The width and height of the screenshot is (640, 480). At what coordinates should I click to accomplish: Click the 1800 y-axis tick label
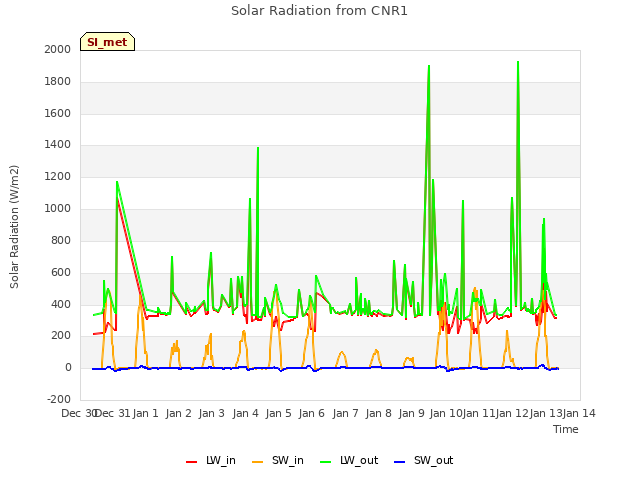58,82
